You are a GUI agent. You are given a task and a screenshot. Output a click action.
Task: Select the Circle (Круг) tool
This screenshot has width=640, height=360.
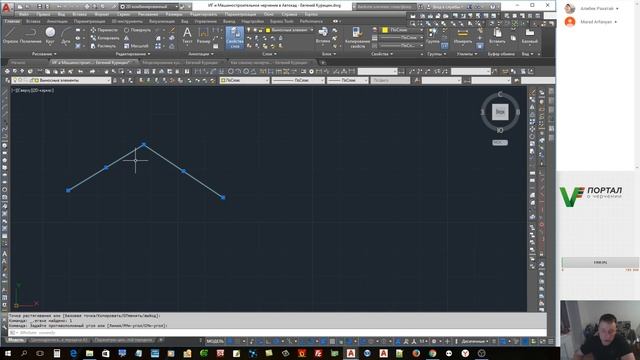pyautogui.click(x=50, y=35)
